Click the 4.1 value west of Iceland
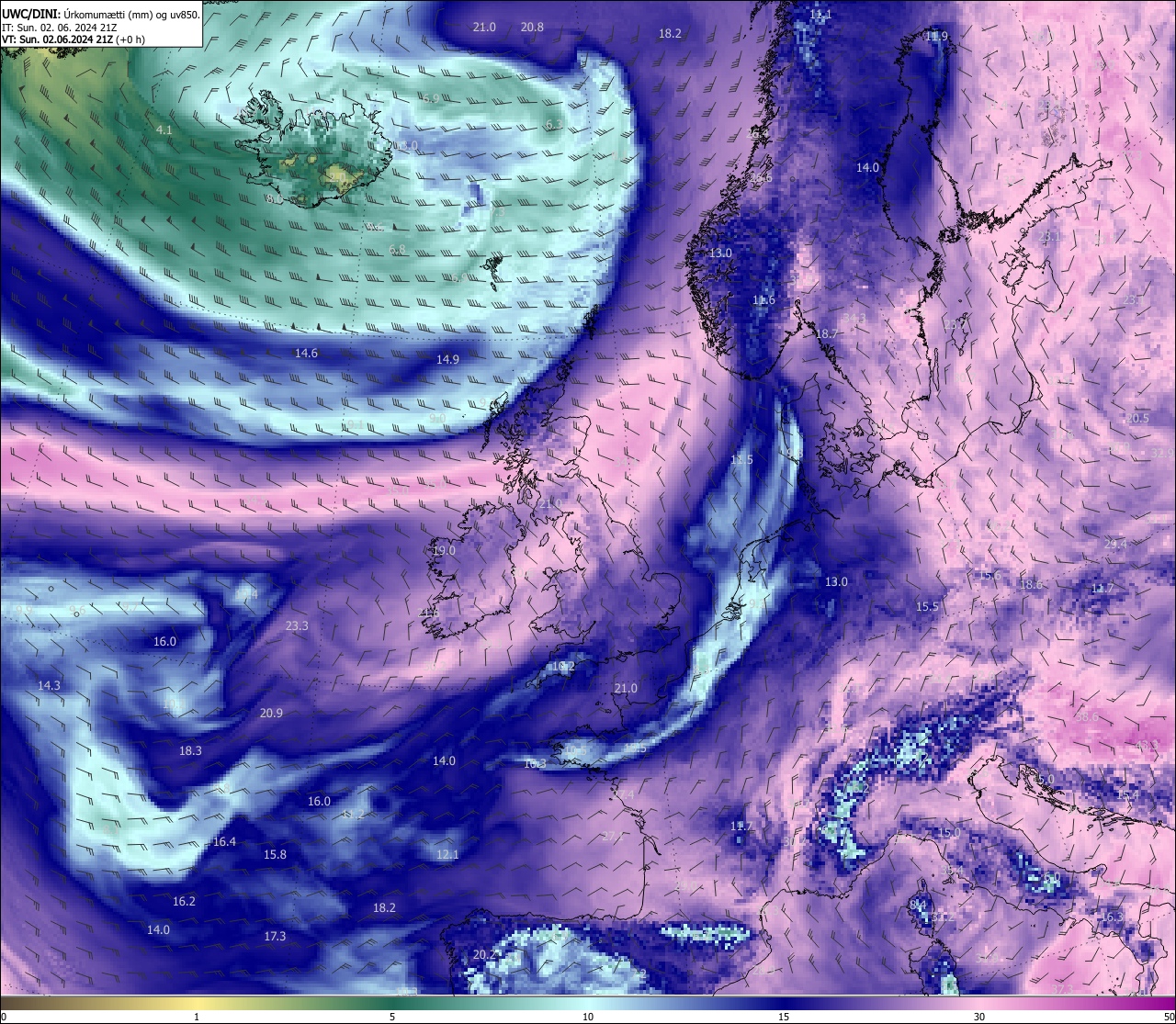Viewport: 1176px width, 1024px height. pyautogui.click(x=164, y=130)
